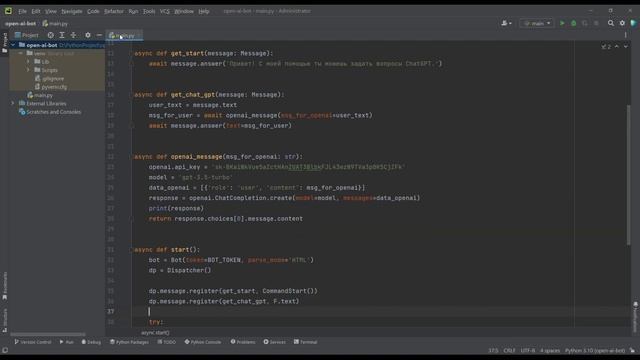Open the View menu
640x360 pixels.
click(x=51, y=11)
